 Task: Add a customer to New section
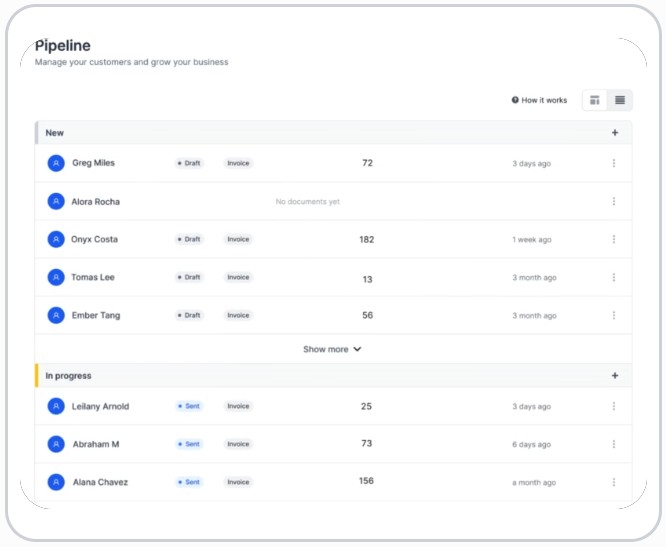(614, 133)
